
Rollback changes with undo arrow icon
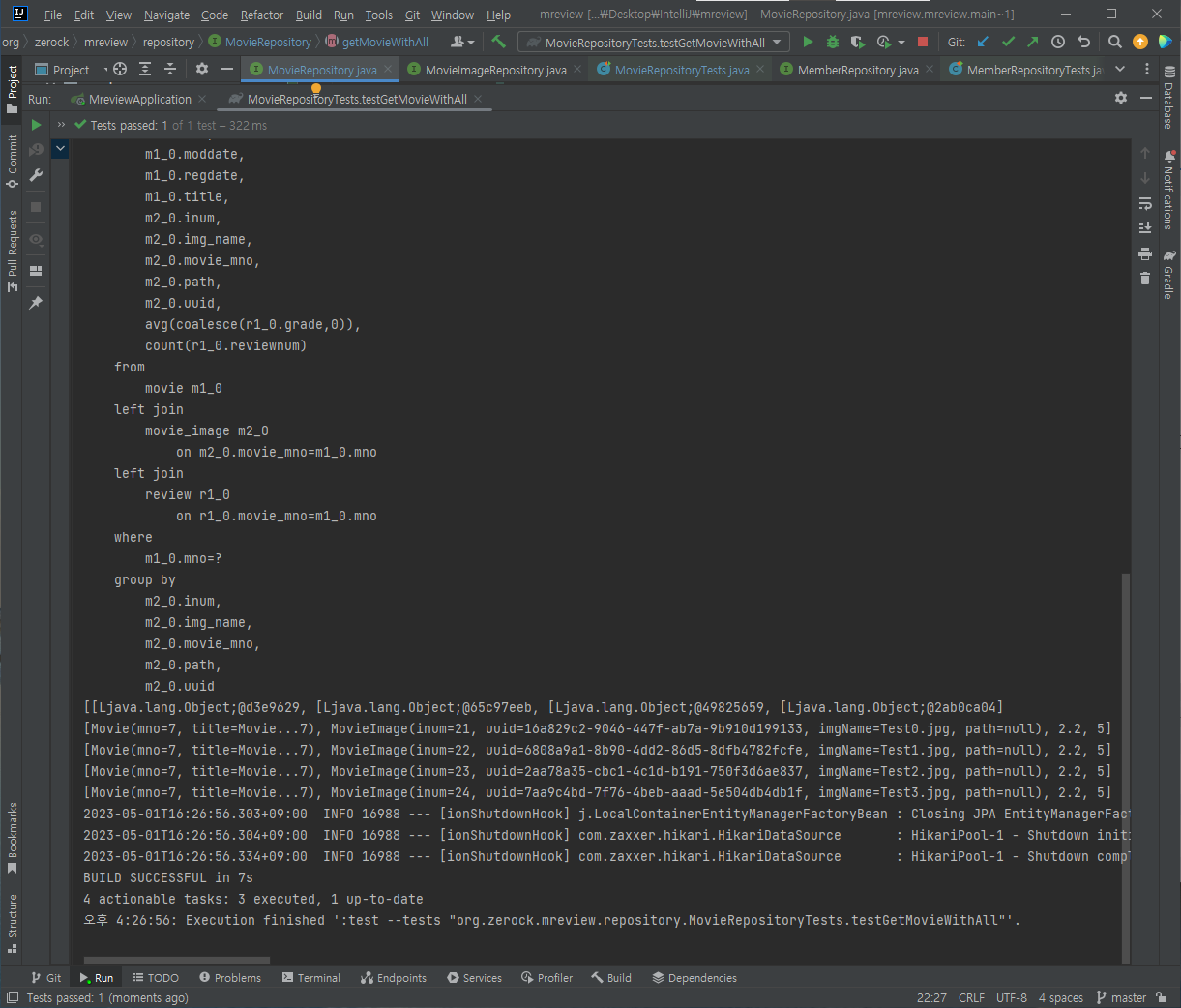pos(1083,42)
